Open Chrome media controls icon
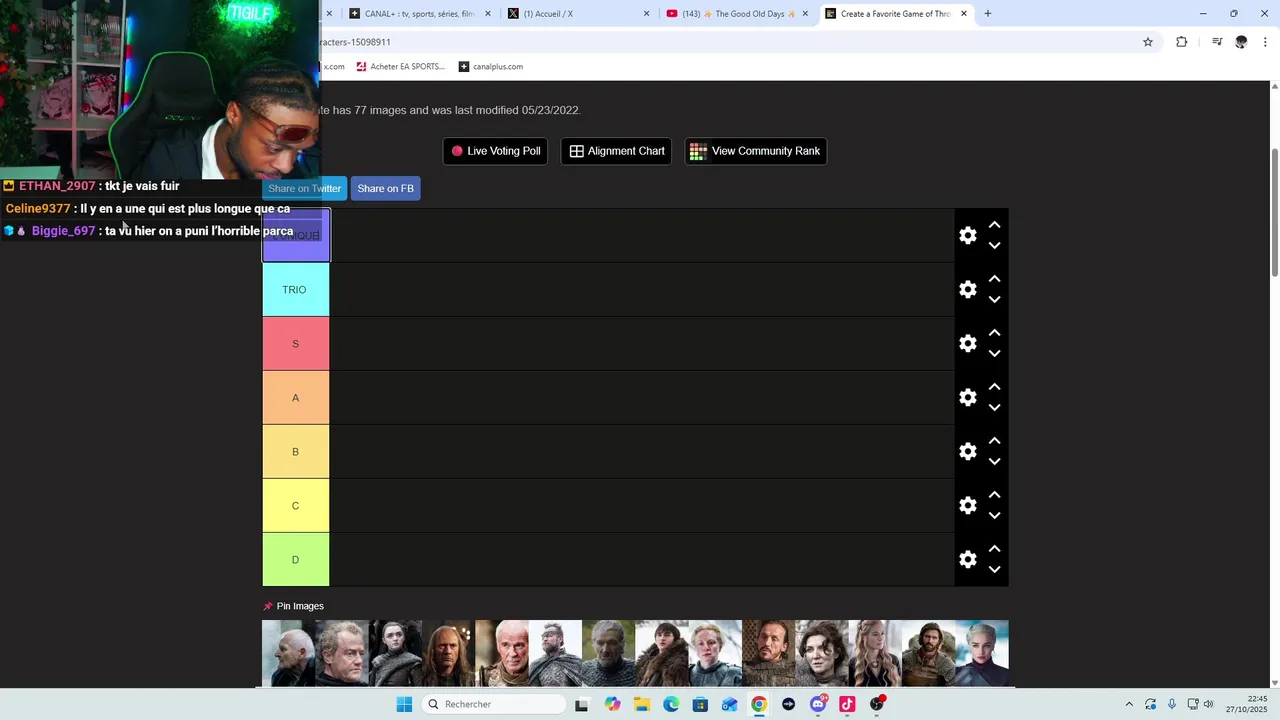 [1217, 42]
